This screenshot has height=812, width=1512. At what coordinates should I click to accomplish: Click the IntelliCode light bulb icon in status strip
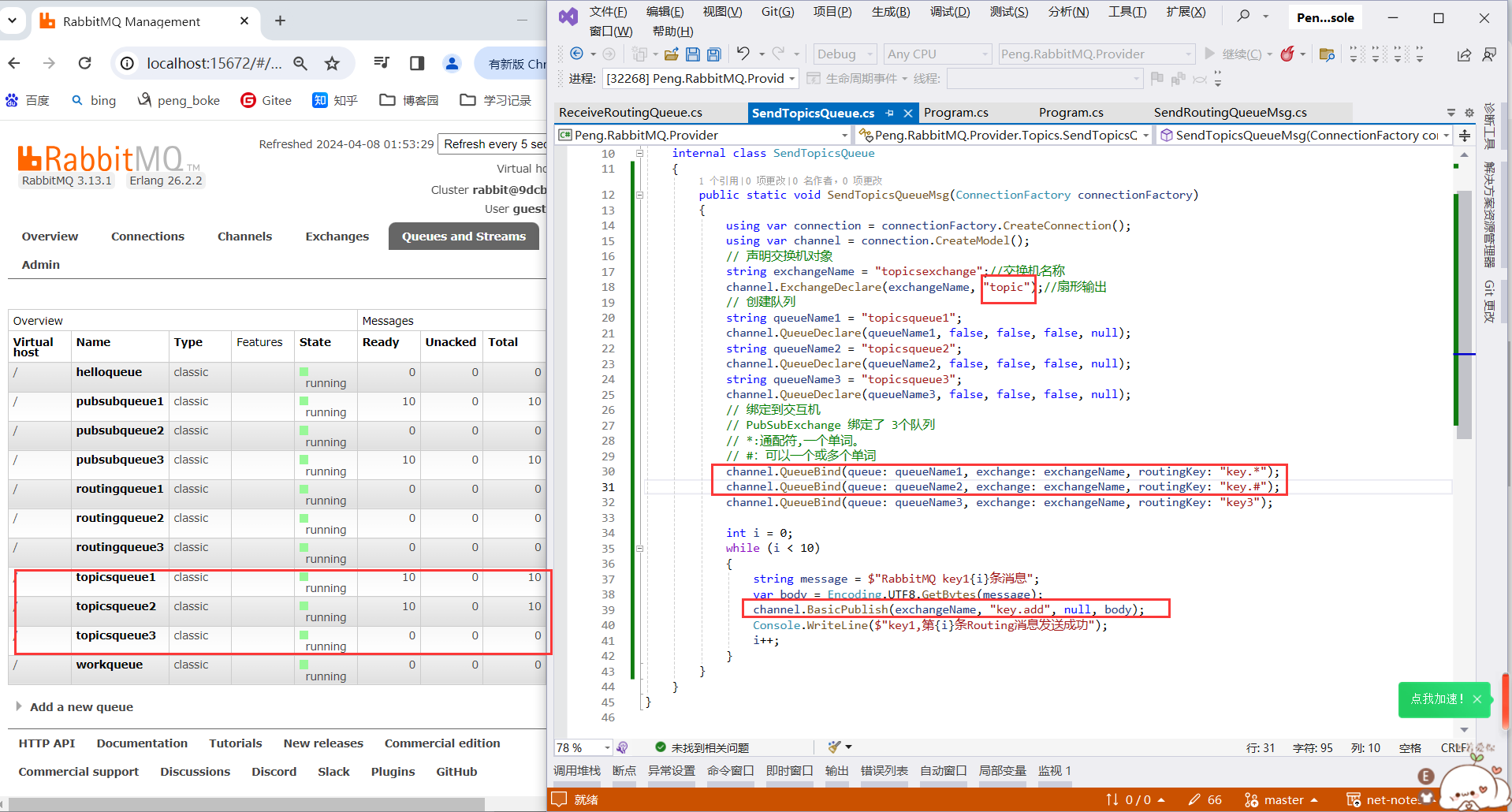coord(622,747)
